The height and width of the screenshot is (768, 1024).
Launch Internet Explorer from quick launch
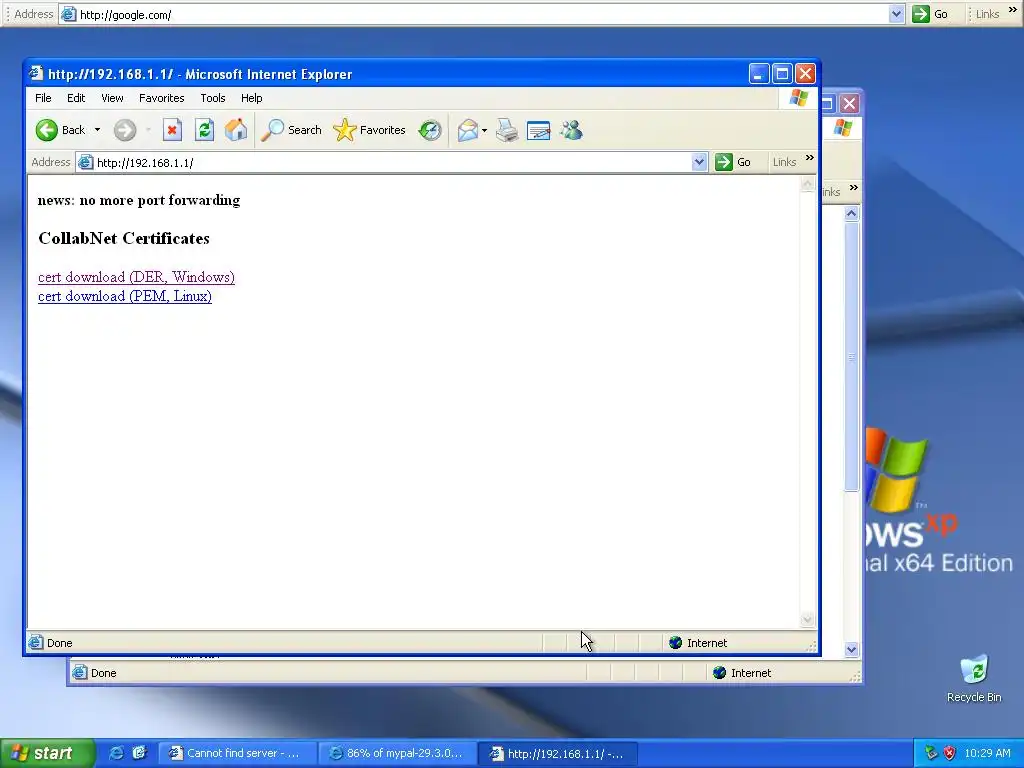[116, 754]
